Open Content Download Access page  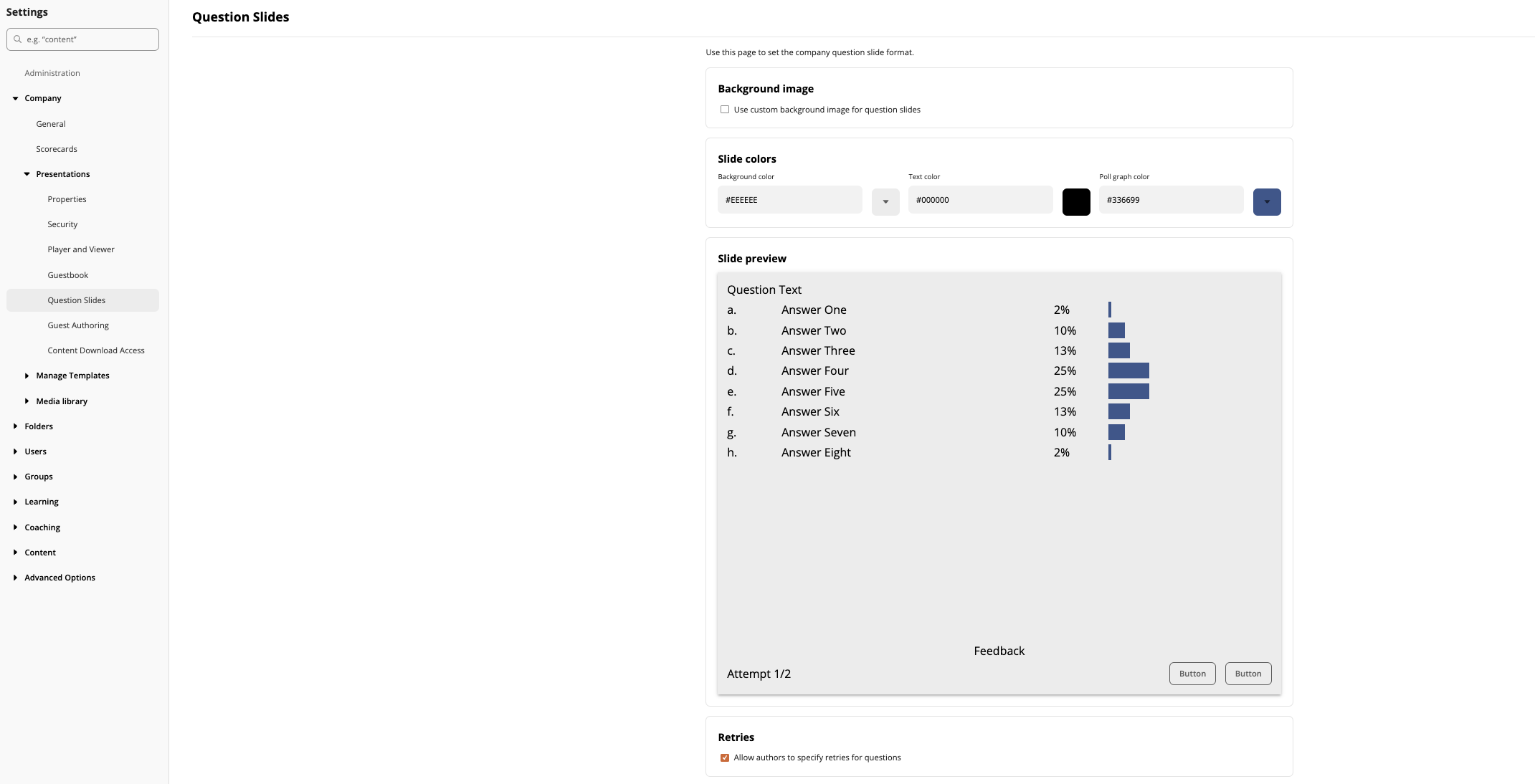[96, 350]
